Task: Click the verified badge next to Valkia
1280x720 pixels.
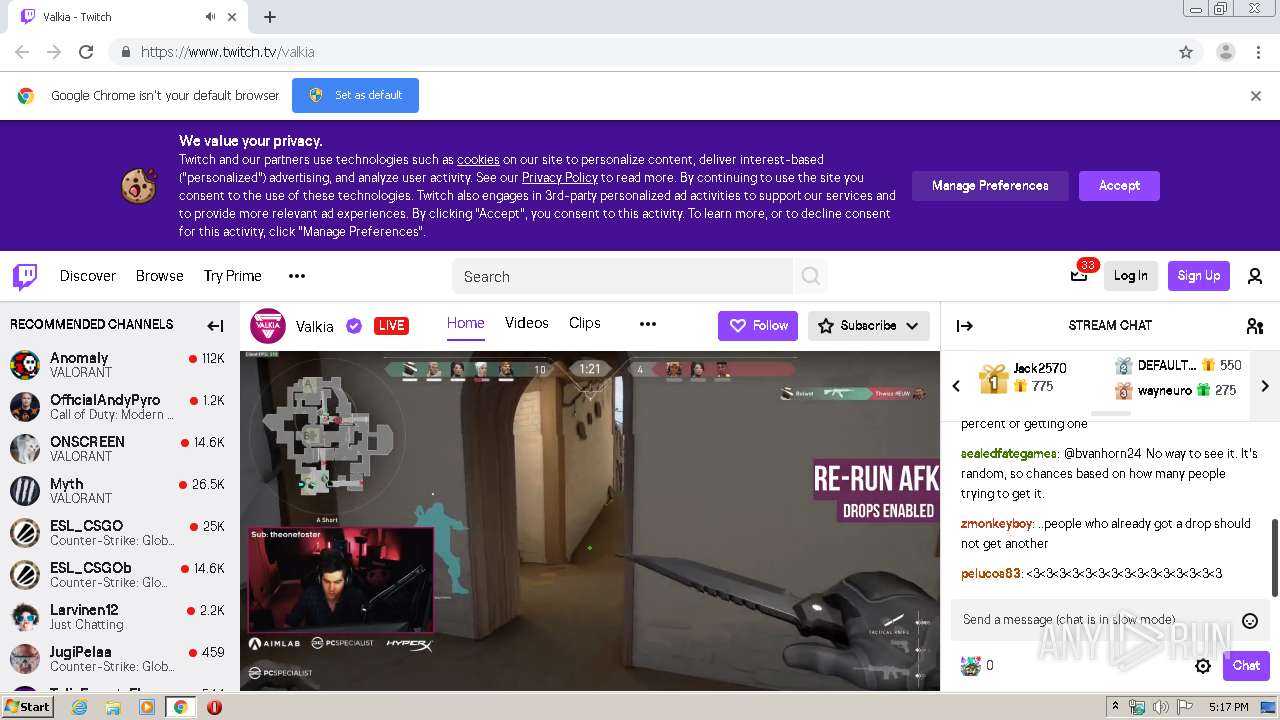Action: [x=353, y=325]
